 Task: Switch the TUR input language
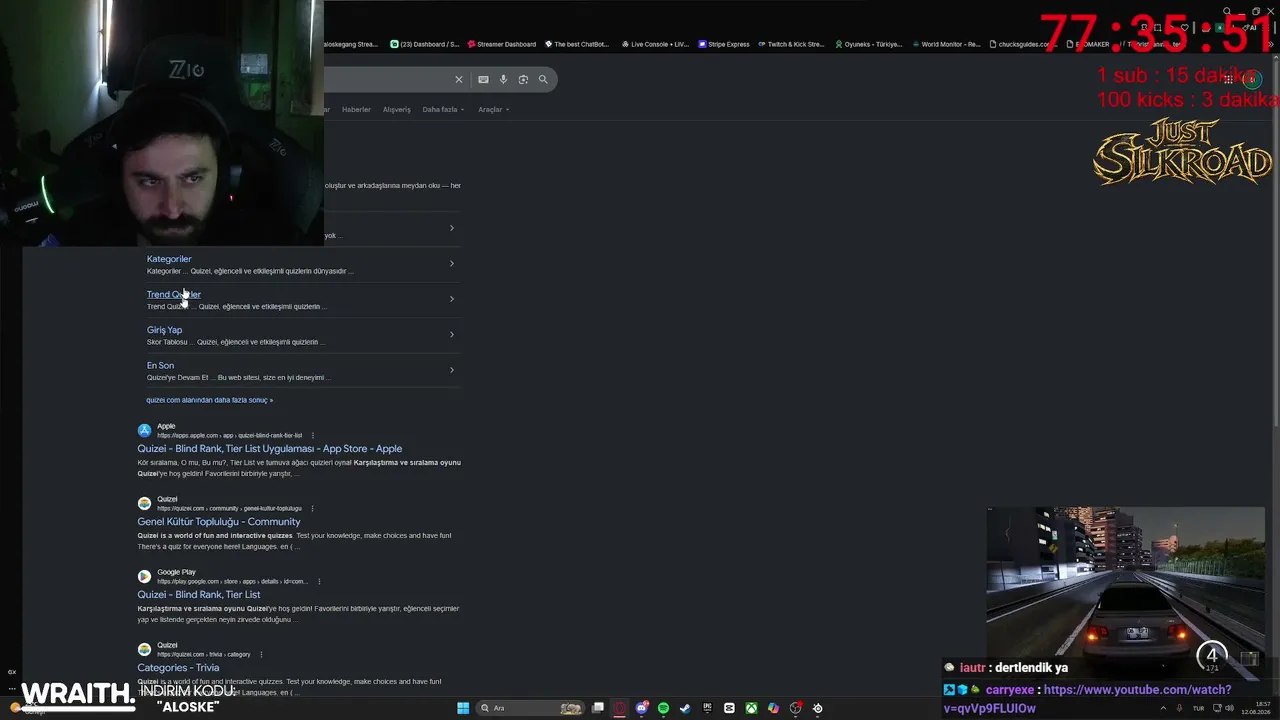click(x=1198, y=708)
